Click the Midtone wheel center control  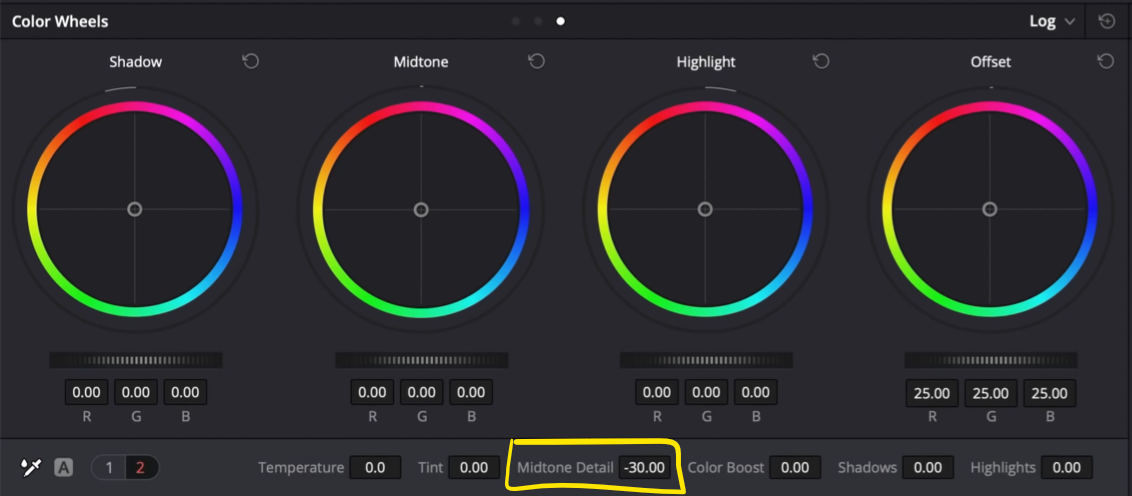[421, 209]
